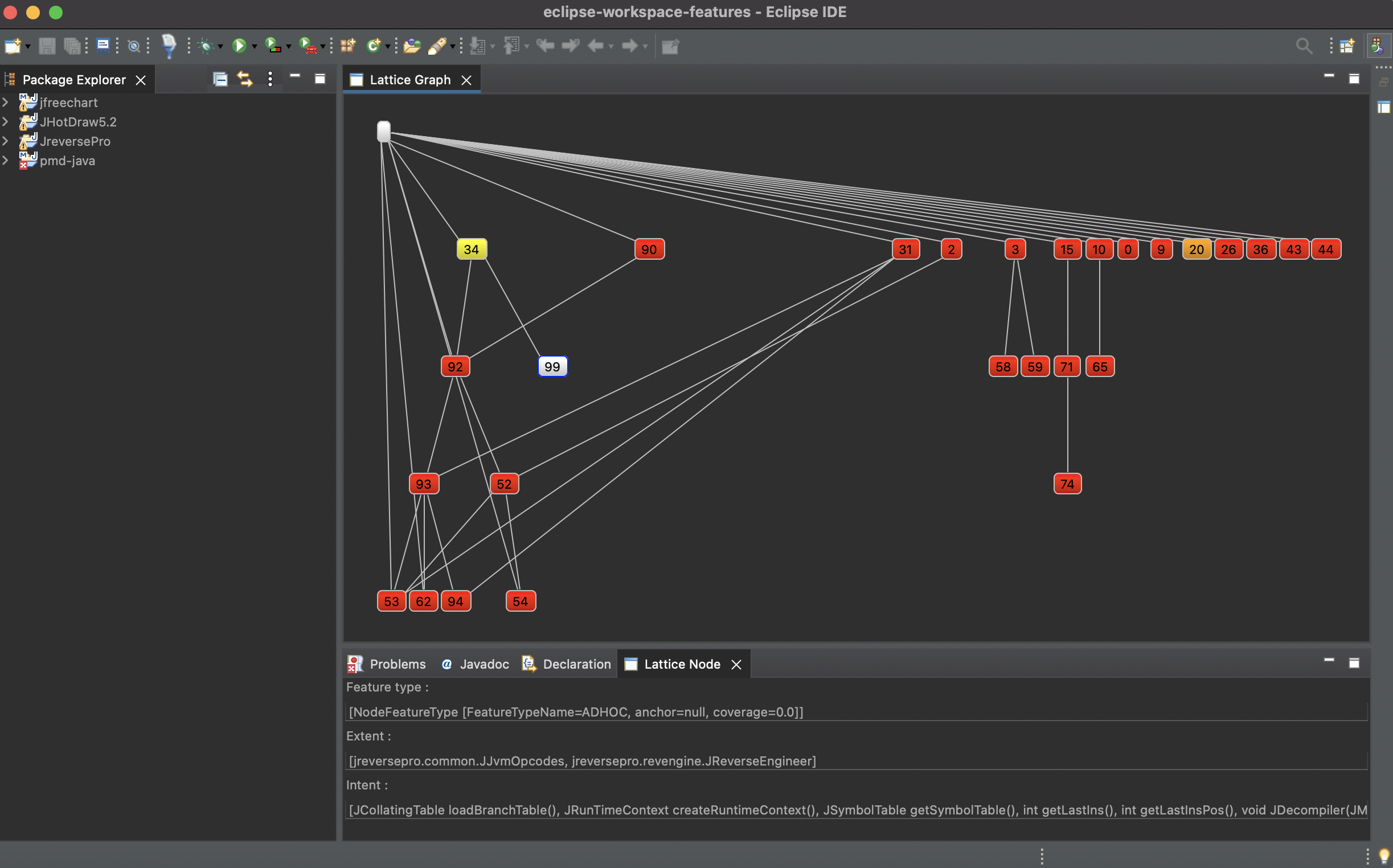Screen dimensions: 1393x868
Task: Click the green Run toolbar button
Action: point(239,46)
